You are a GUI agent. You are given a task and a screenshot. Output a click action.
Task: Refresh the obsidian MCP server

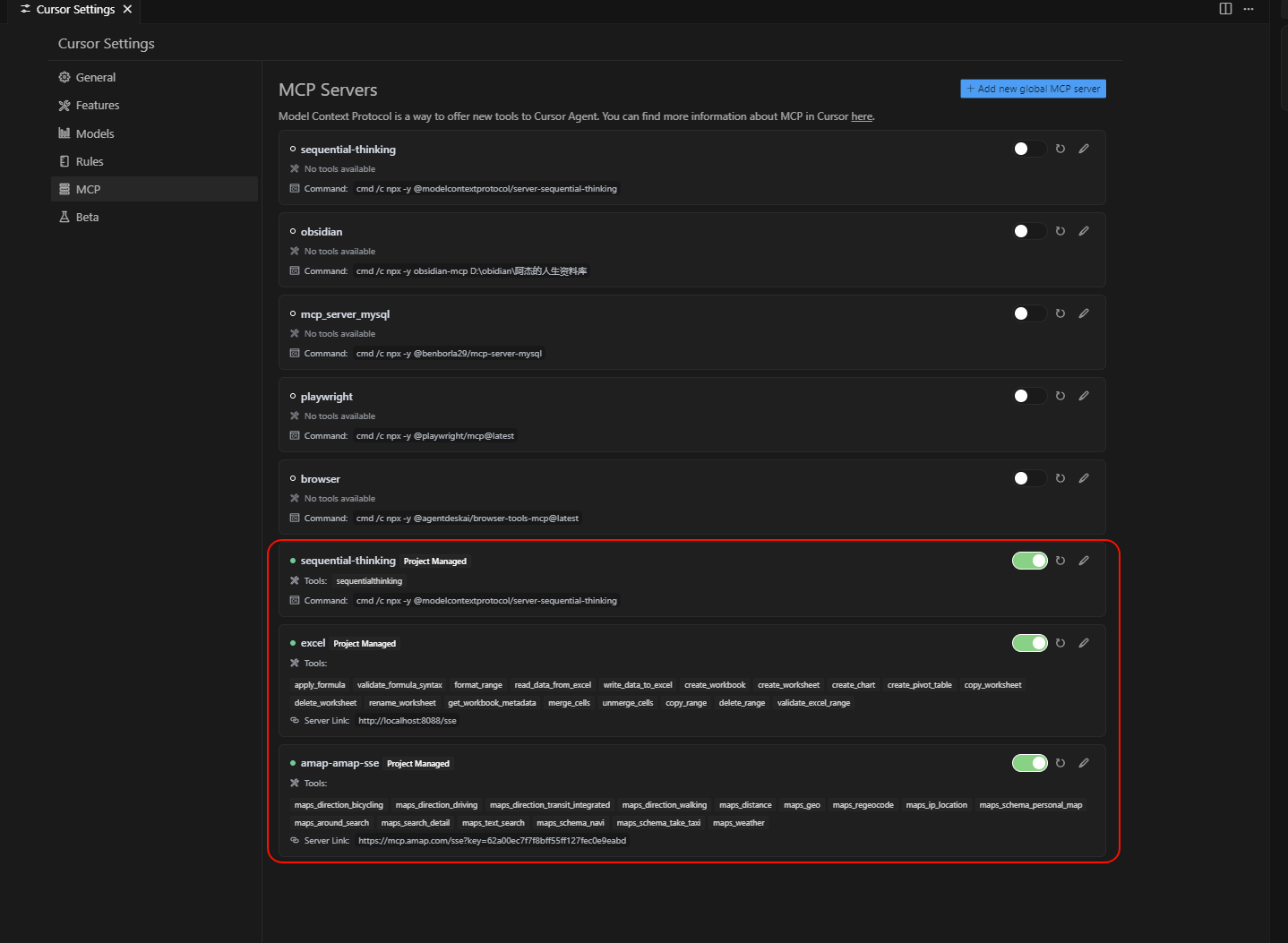[x=1060, y=231]
